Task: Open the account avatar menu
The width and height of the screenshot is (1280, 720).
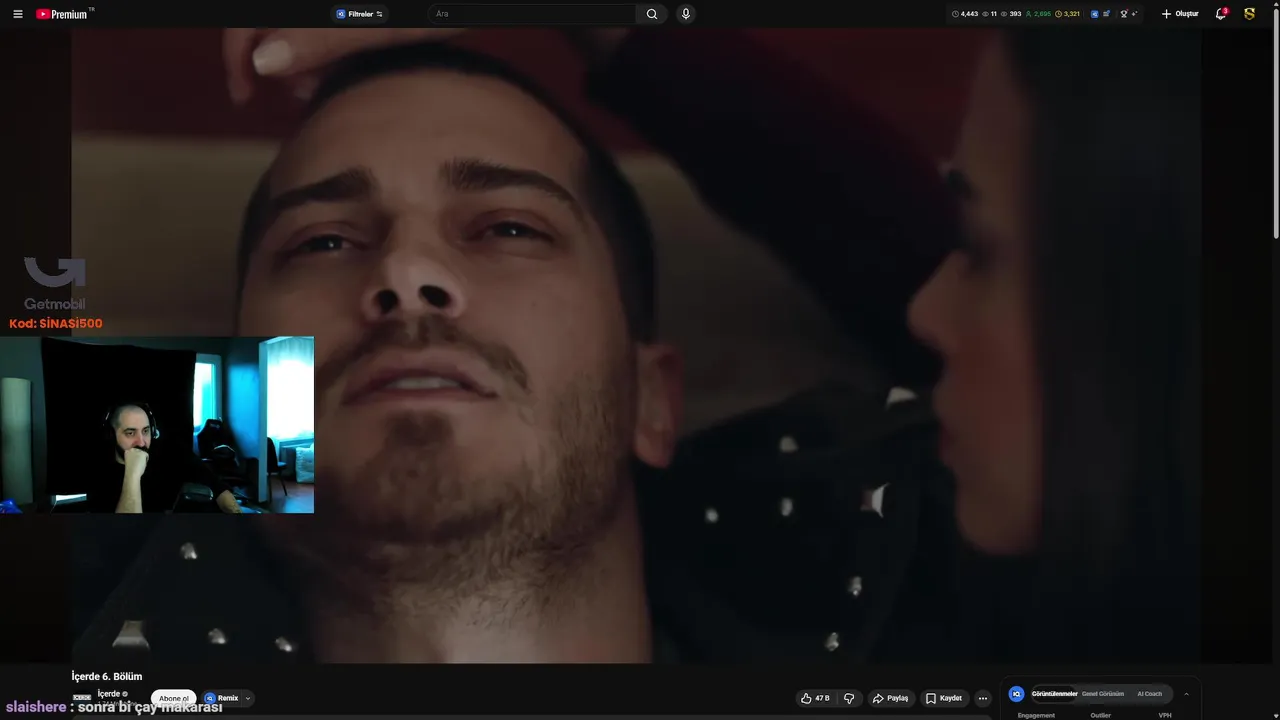Action: (1250, 14)
